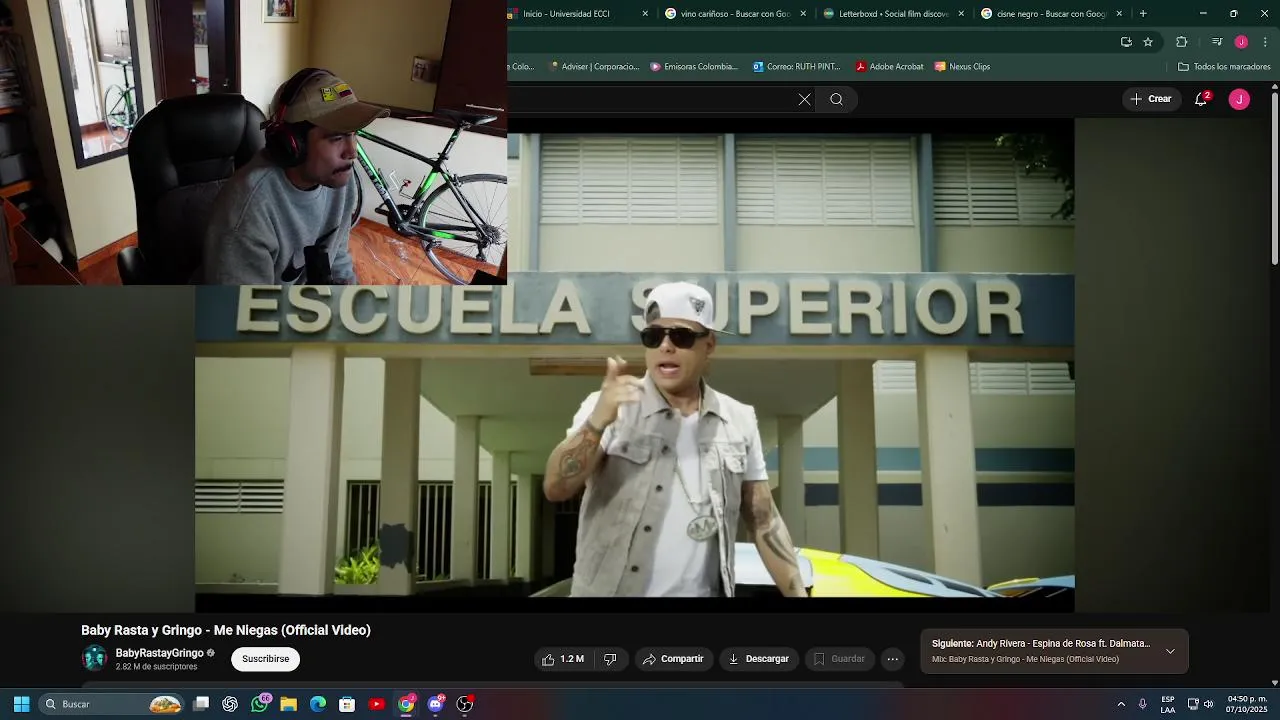Open the Compartir share button
Image resolution: width=1280 pixels, height=720 pixels.
(673, 659)
